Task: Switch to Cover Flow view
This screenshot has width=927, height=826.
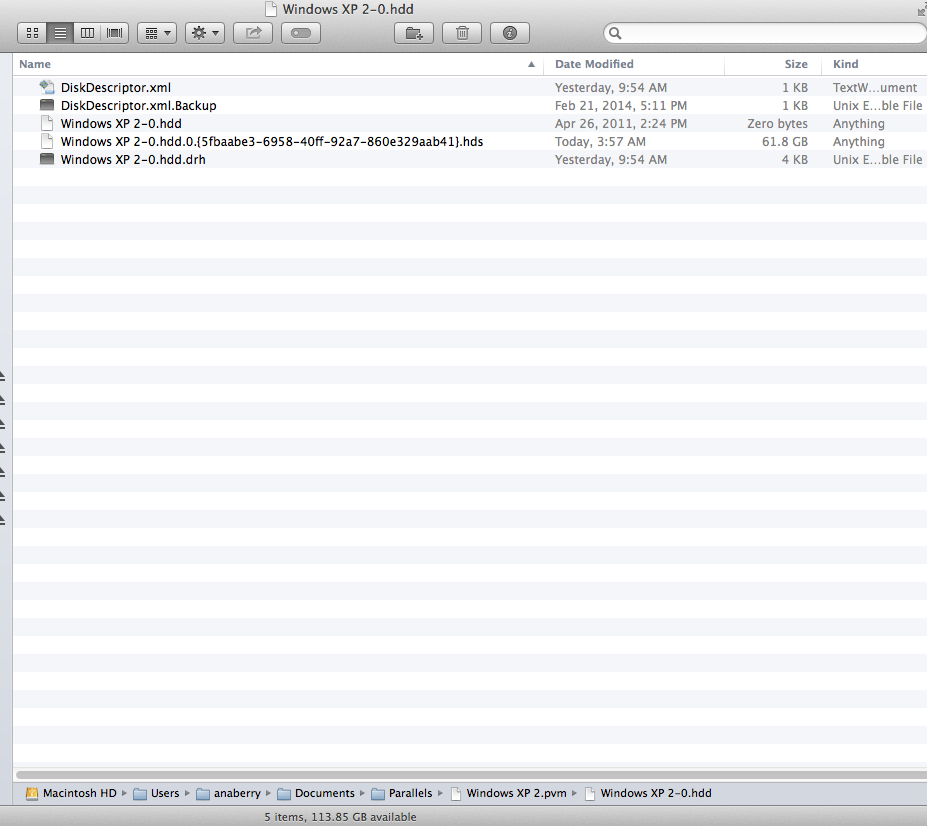Action: point(115,33)
